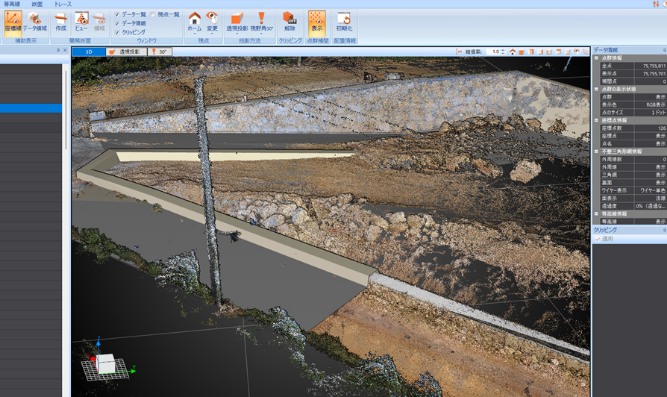Uncheck the データ一覧 checkbox

(117, 14)
